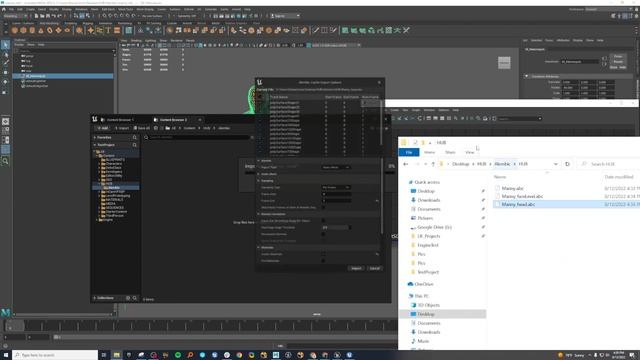Click the Maya range slider handle
Viewport: 640px width, 360px height.
57,337
